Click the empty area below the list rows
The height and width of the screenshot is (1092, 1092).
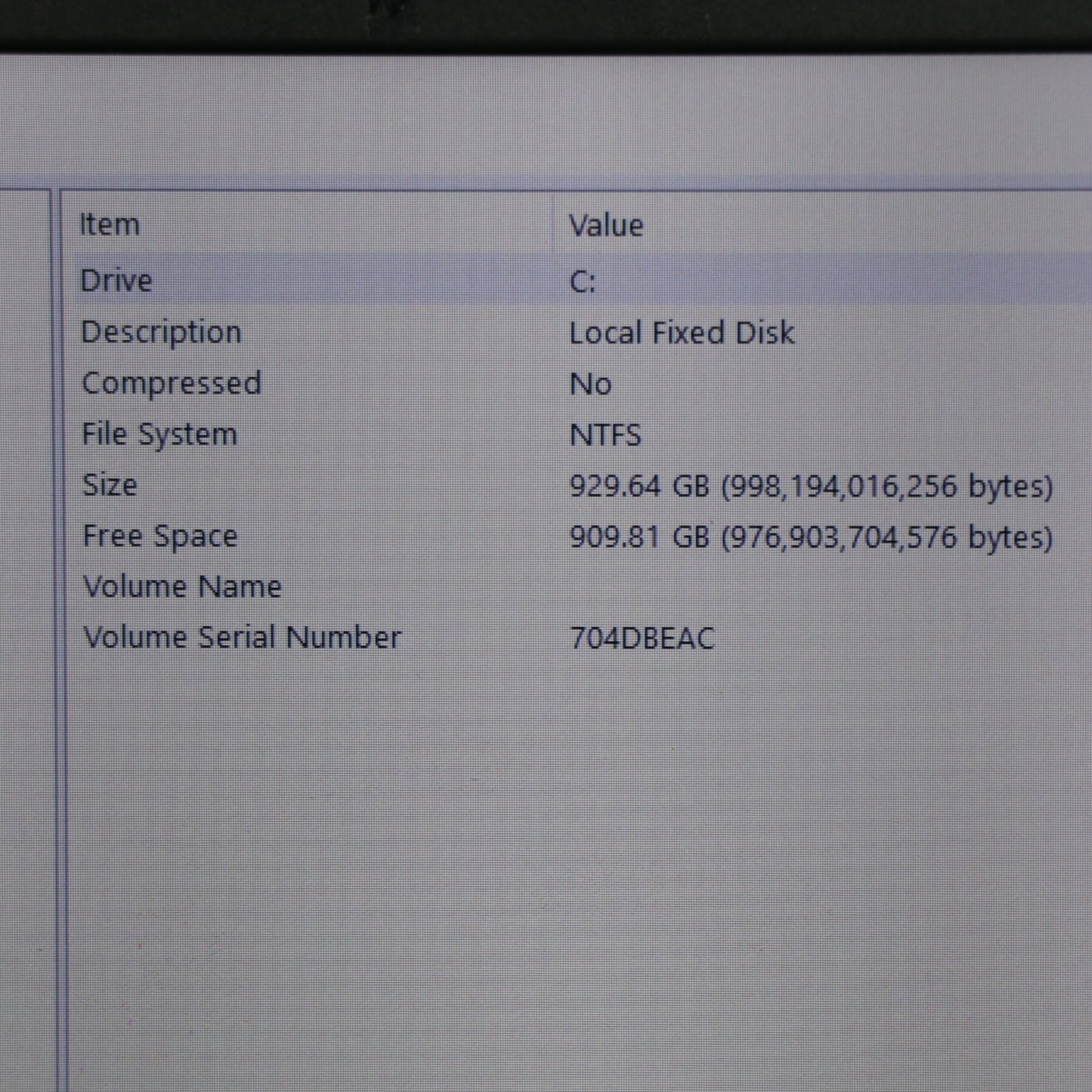[x=574, y=869]
